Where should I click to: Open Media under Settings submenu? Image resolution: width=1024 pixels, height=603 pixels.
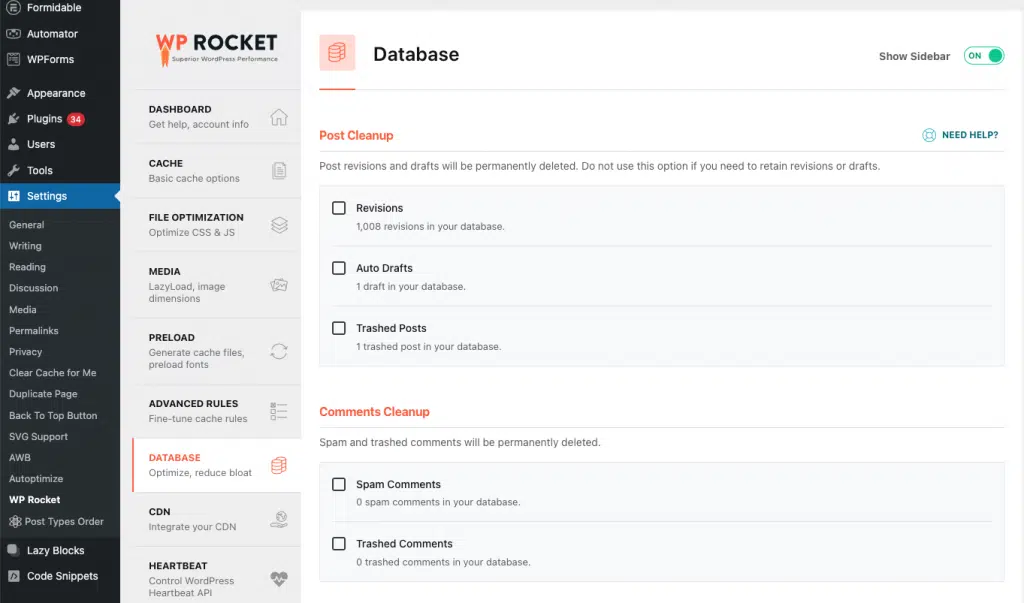tap(22, 310)
